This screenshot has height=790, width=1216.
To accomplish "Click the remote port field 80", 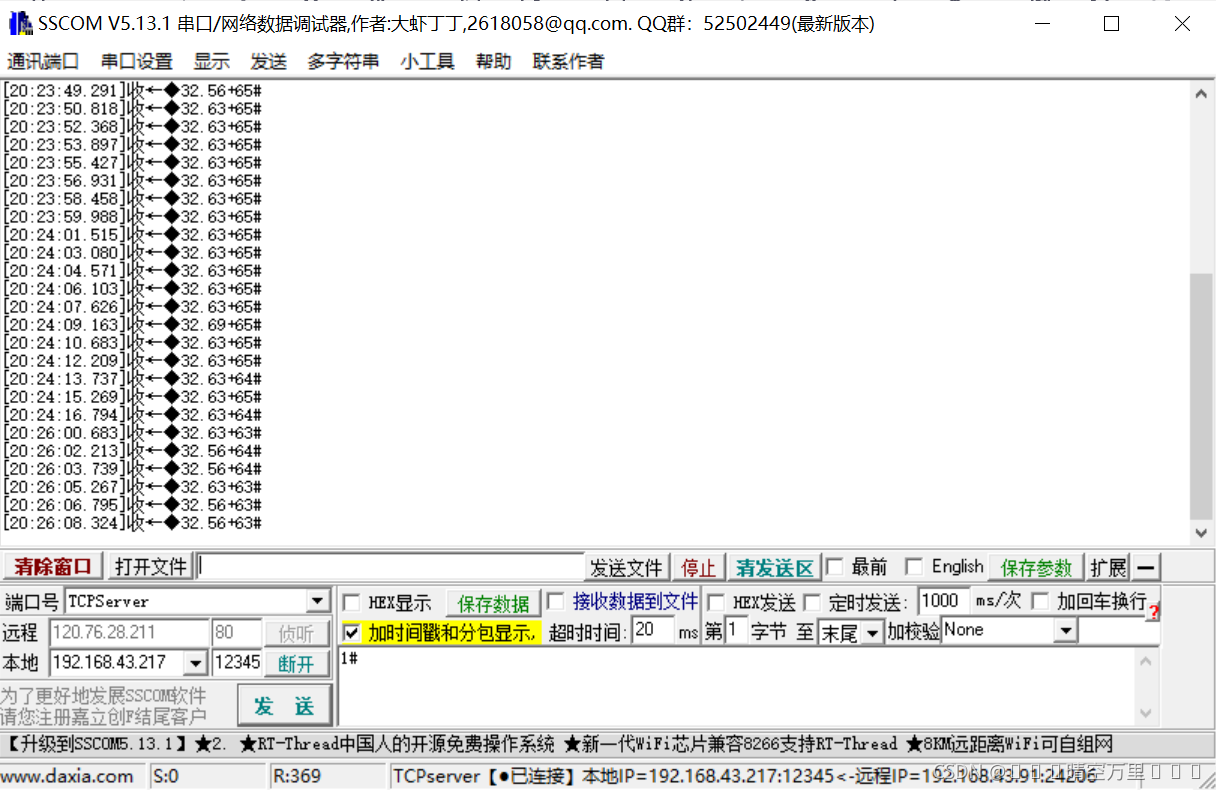I will (x=237, y=632).
